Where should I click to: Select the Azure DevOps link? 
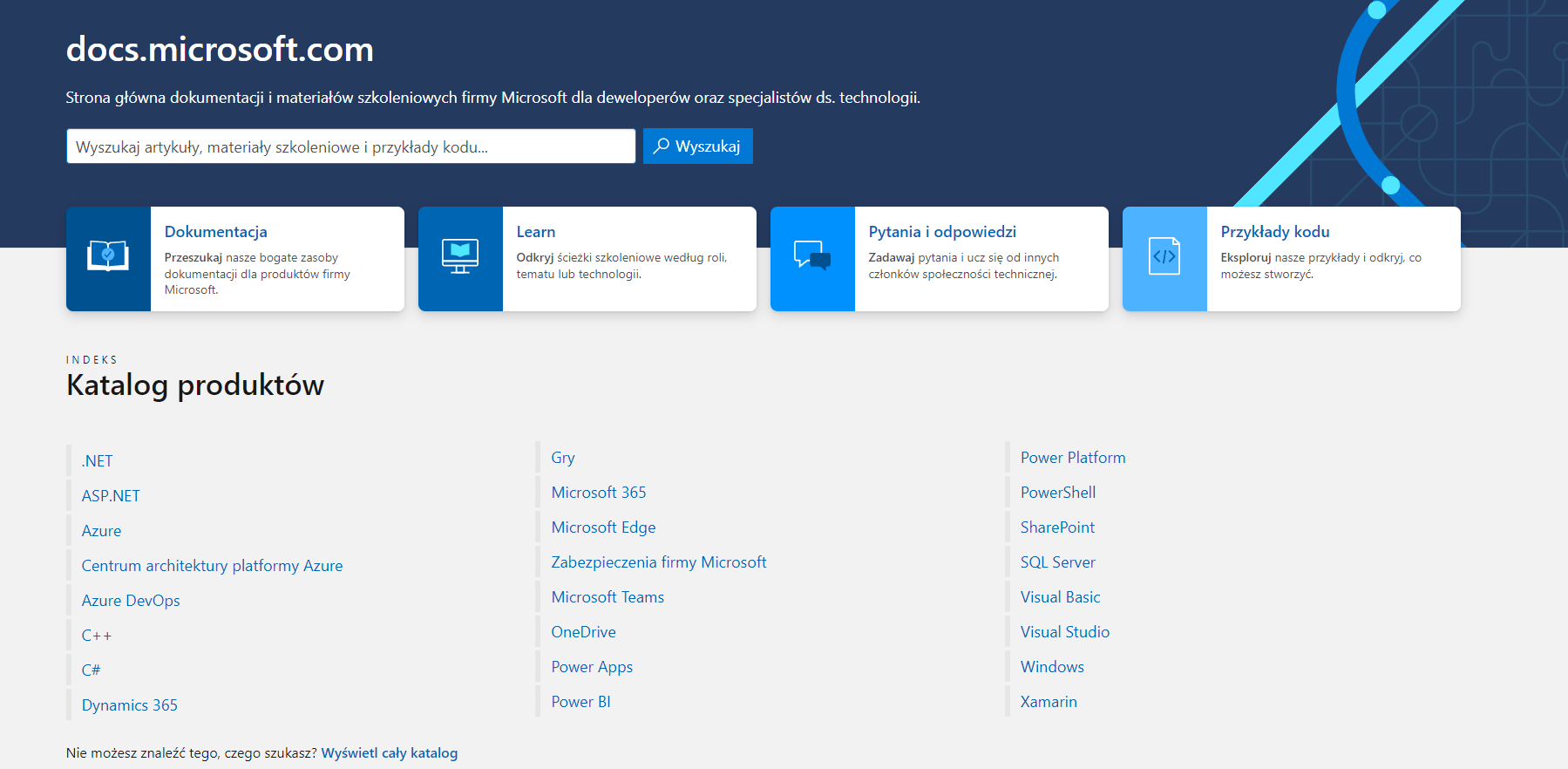131,601
